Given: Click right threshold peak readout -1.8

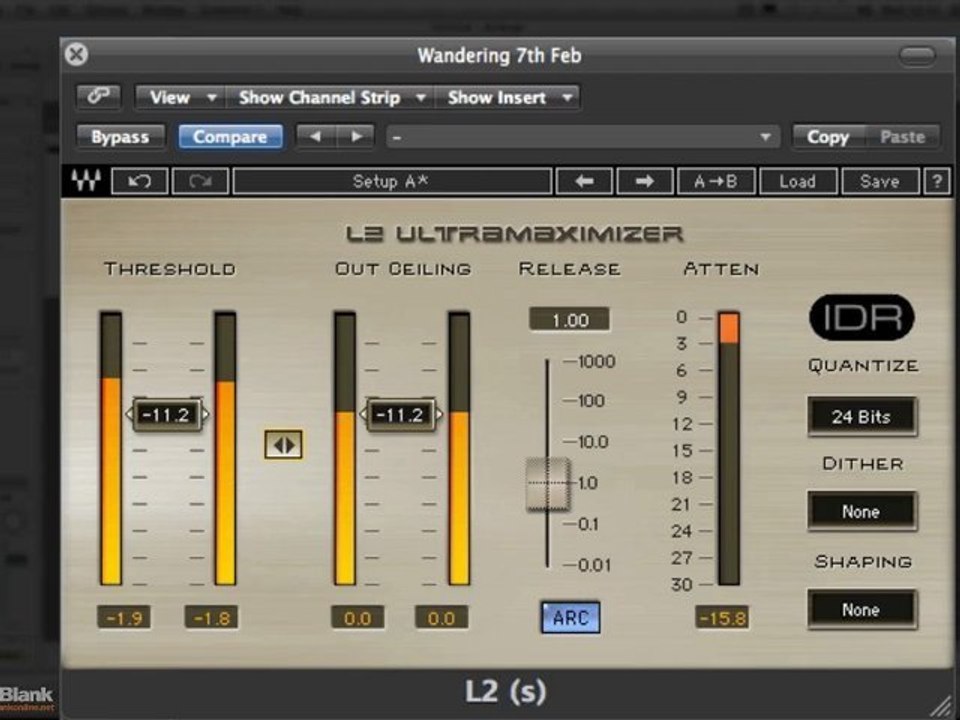Looking at the screenshot, I should pos(211,617).
